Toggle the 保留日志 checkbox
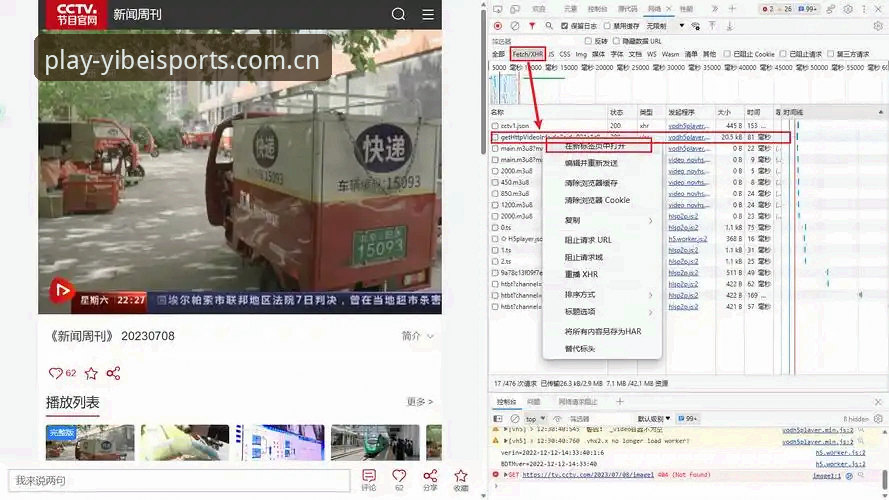 coord(564,26)
